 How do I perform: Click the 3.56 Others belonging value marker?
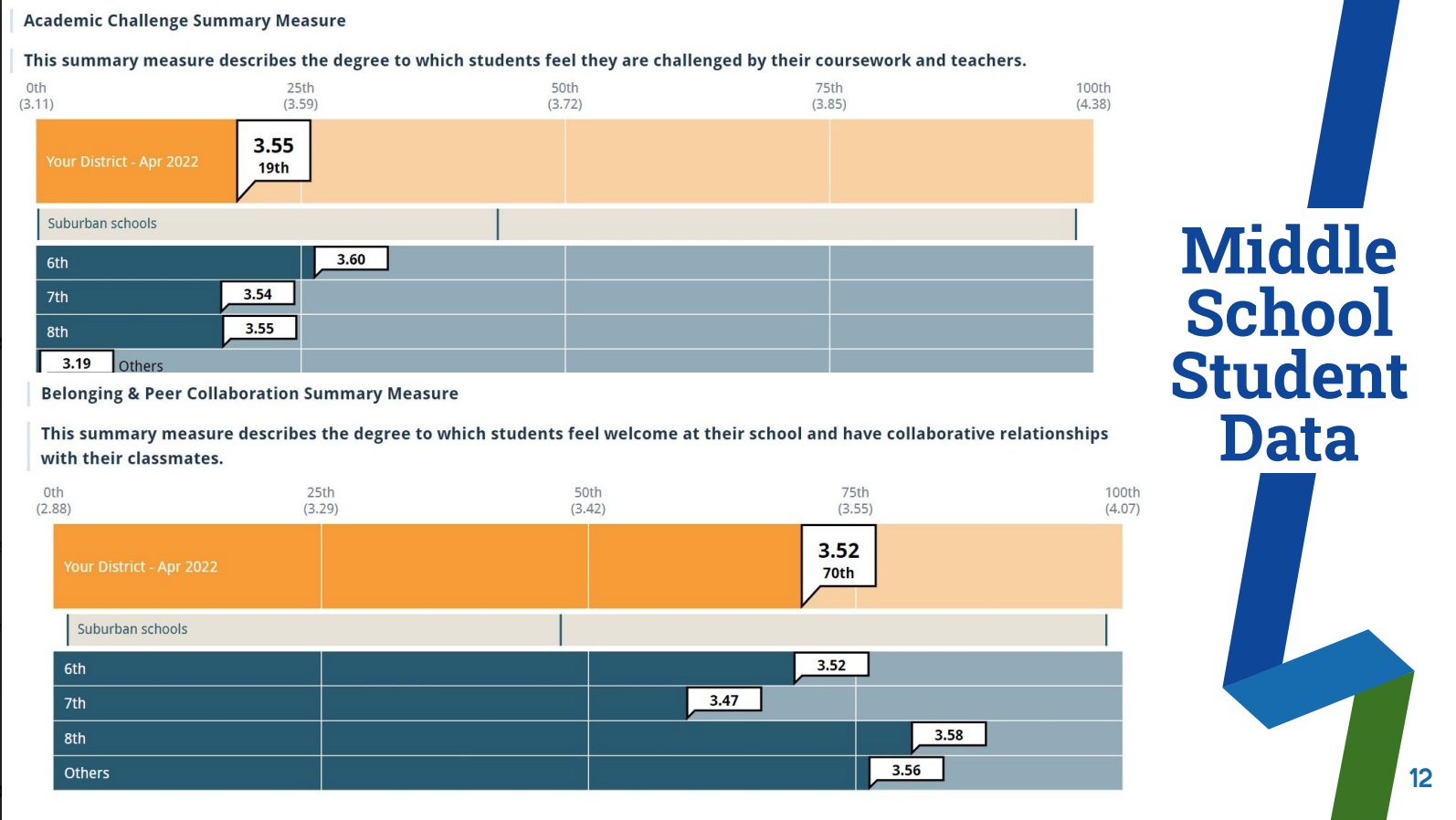pyautogui.click(x=906, y=770)
